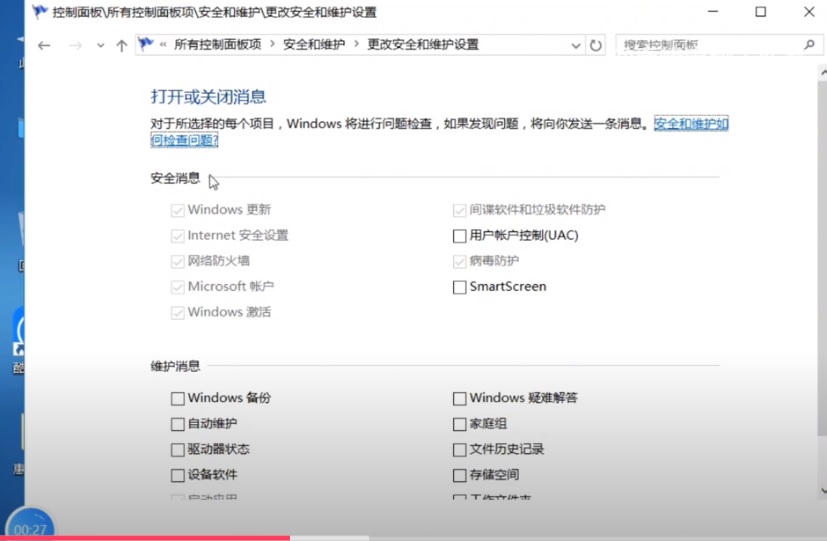827x541 pixels.
Task: Refresh the control panel page
Action: click(x=595, y=45)
